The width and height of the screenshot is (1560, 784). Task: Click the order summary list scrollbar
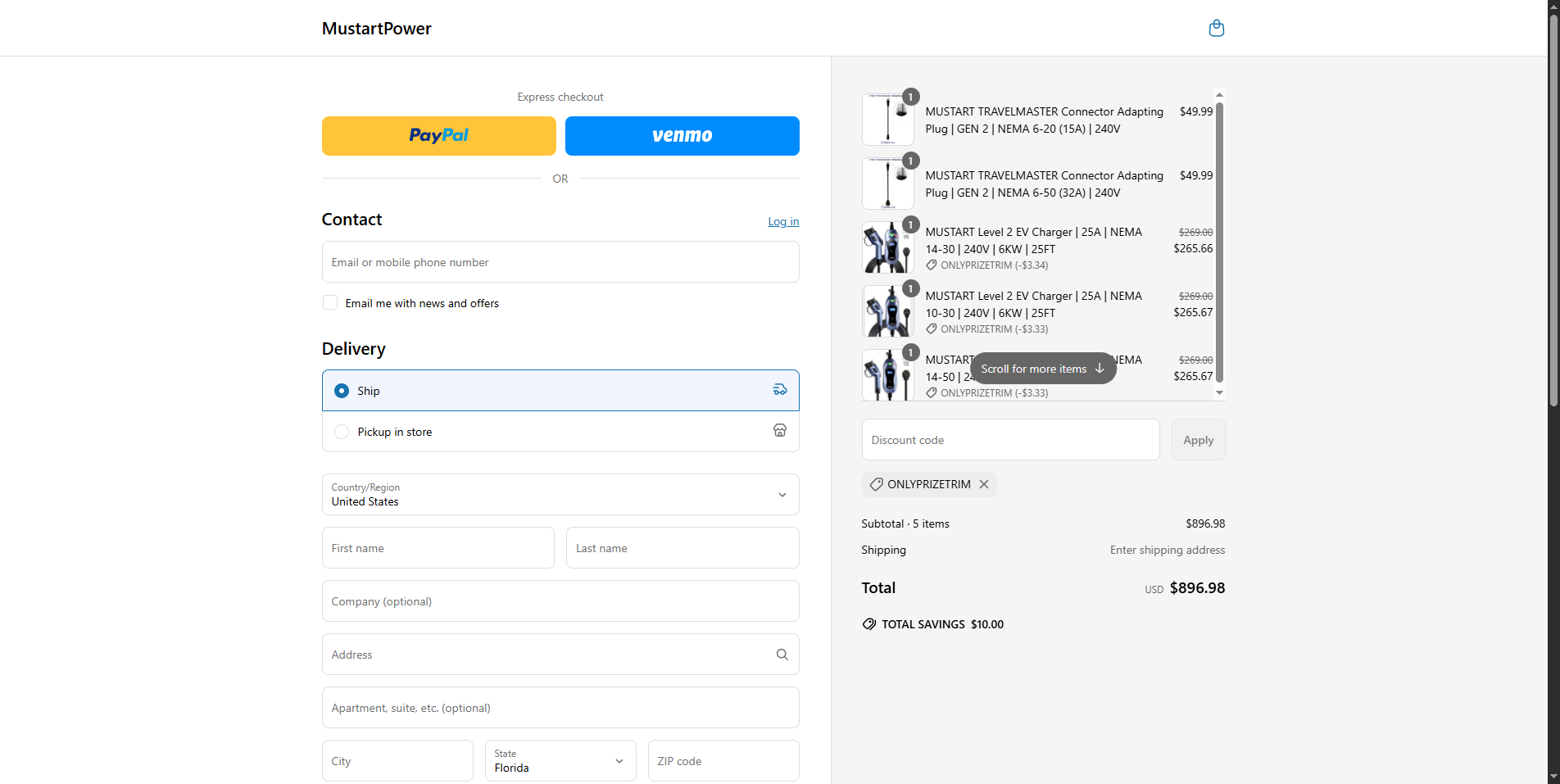pos(1219,242)
